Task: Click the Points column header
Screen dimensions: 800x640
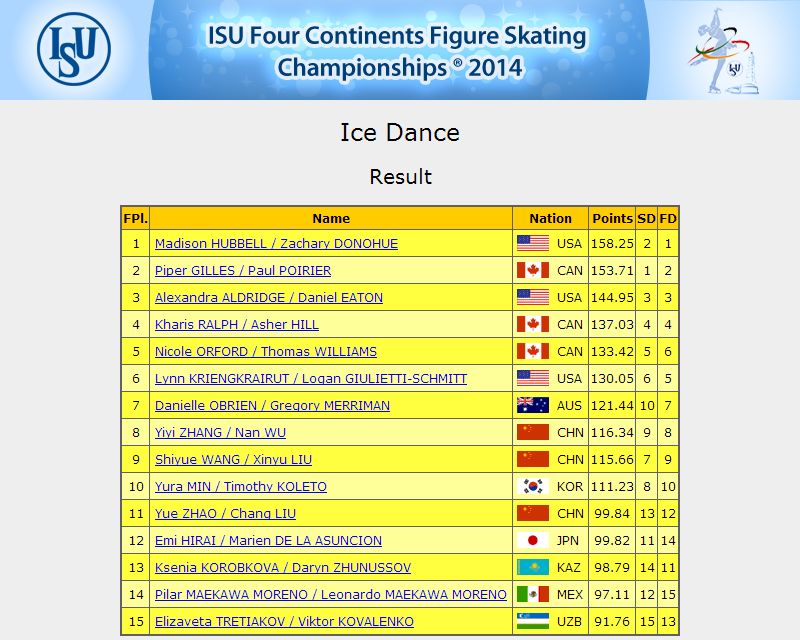Action: pyautogui.click(x=612, y=218)
